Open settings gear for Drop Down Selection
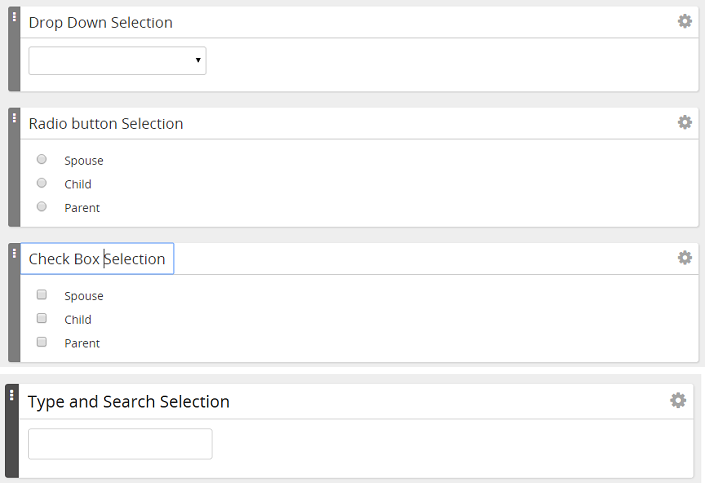 (x=684, y=21)
